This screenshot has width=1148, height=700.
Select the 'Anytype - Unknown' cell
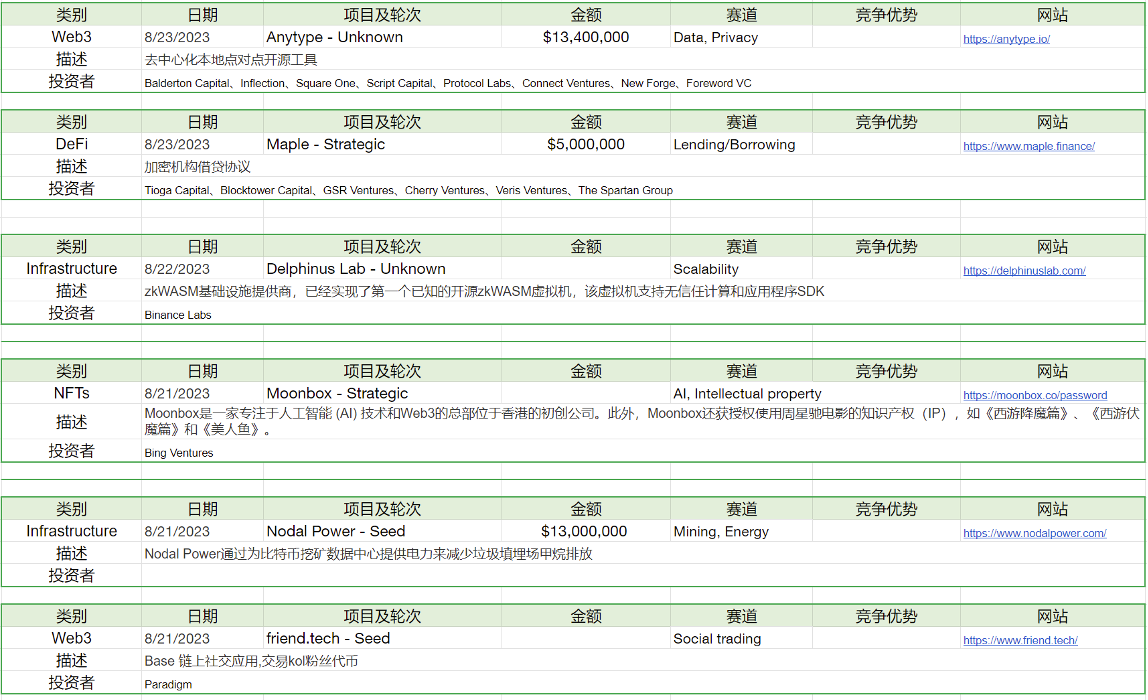(382, 37)
